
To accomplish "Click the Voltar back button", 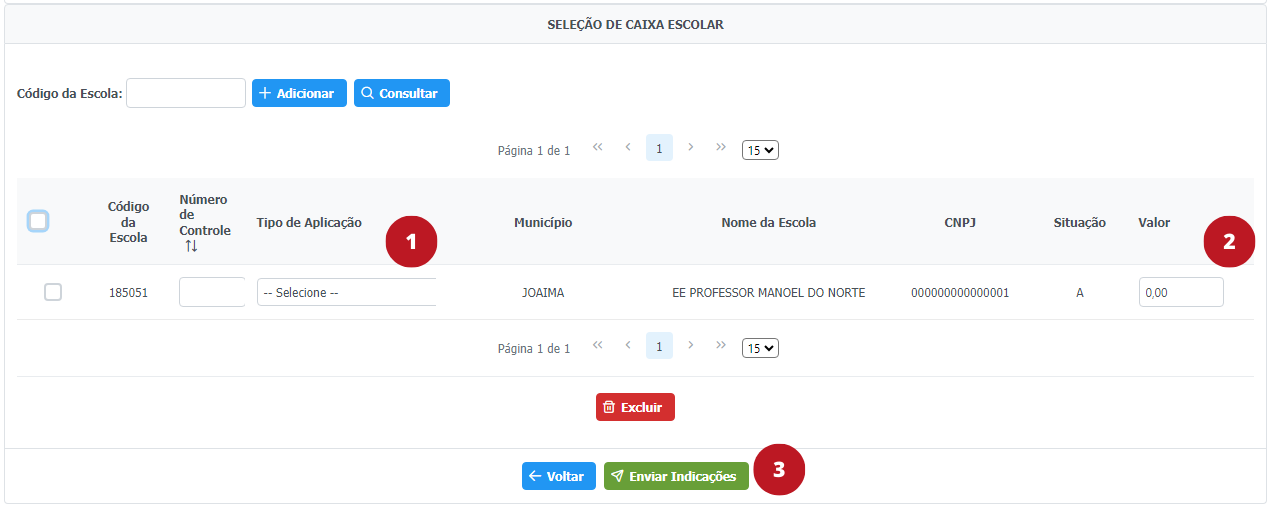I will tap(559, 476).
